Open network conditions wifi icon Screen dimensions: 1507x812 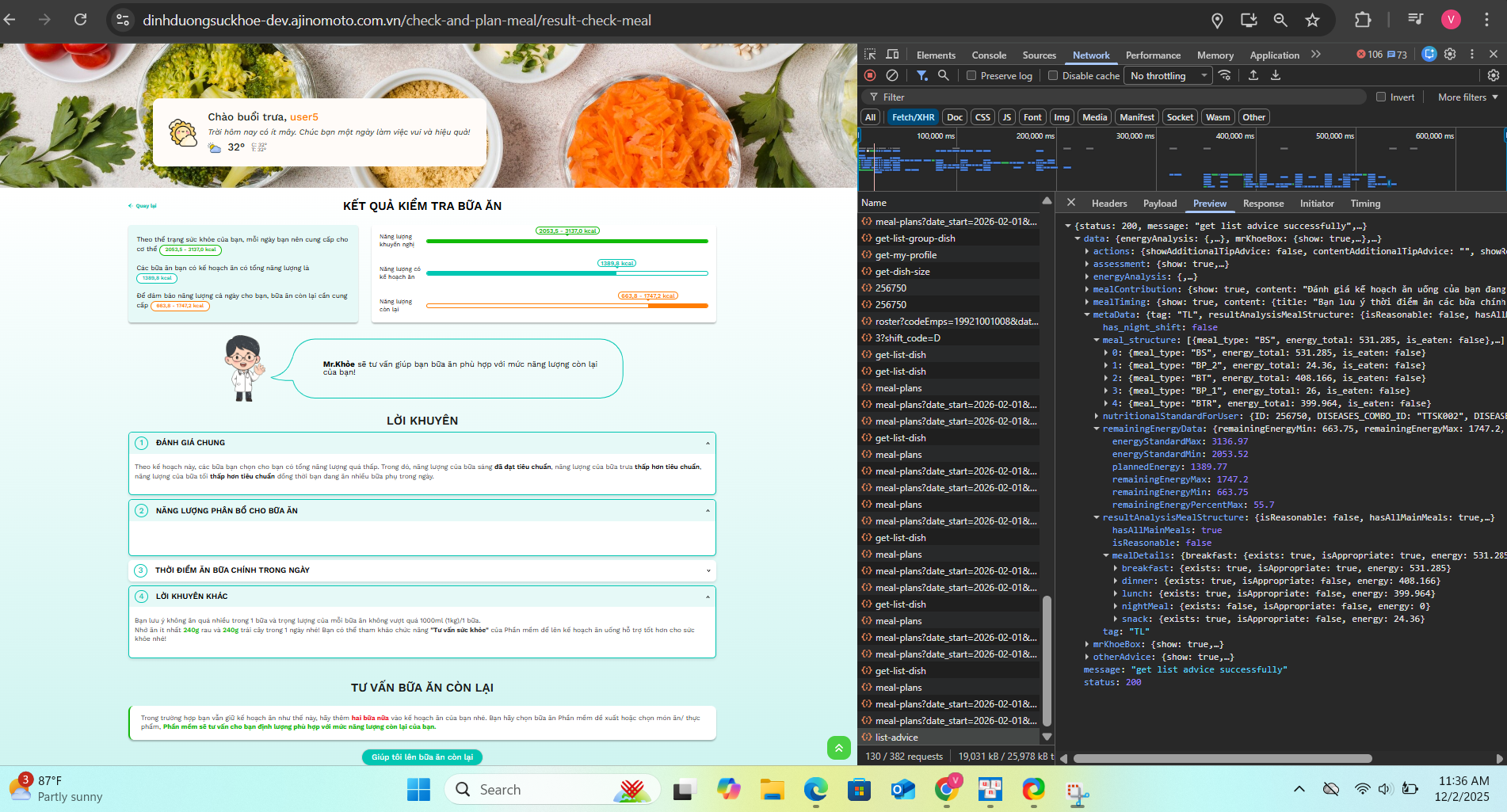point(1225,75)
